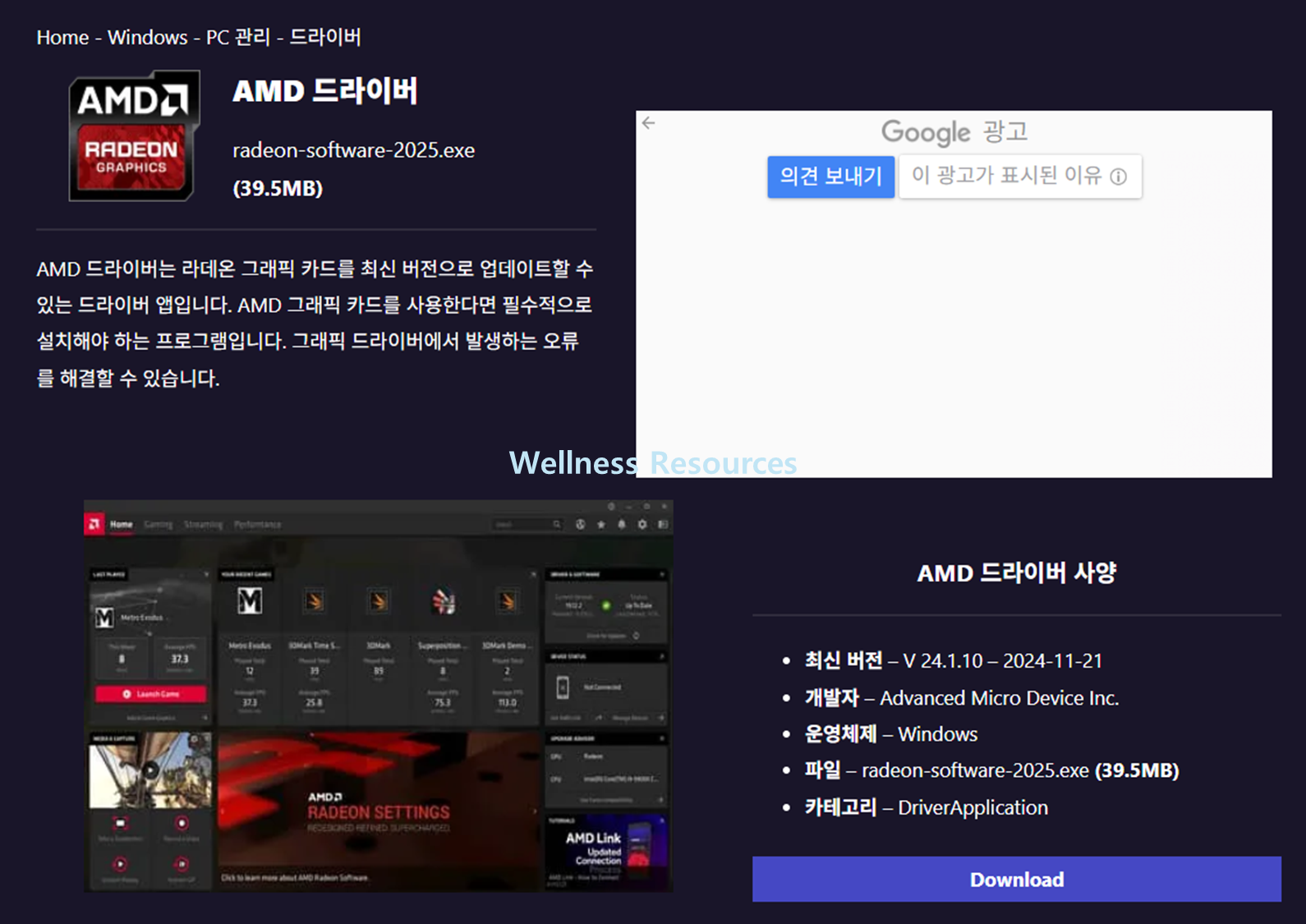The image size is (1306, 924).
Task: Click the globe icon in the Radeon screenshot
Action: pos(581,524)
